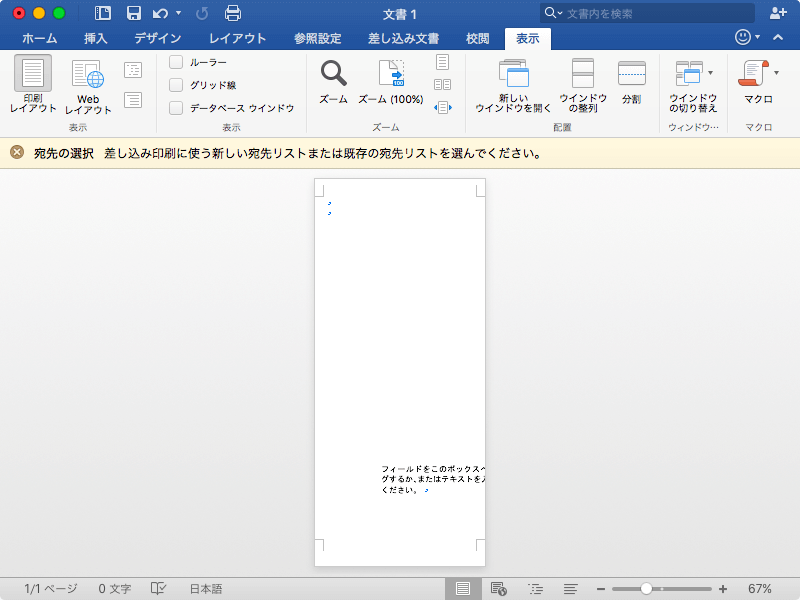Screen dimensions: 800x600
Task: Open the レイアウト tab
Action: click(237, 38)
